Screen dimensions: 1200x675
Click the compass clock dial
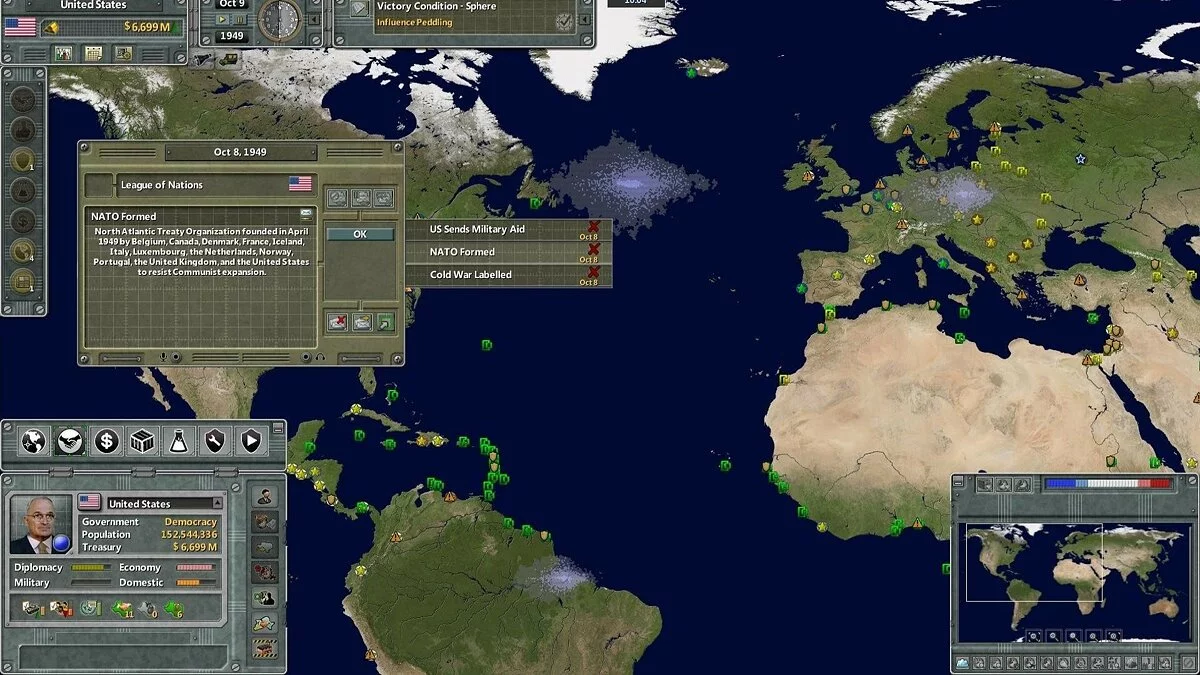click(279, 19)
